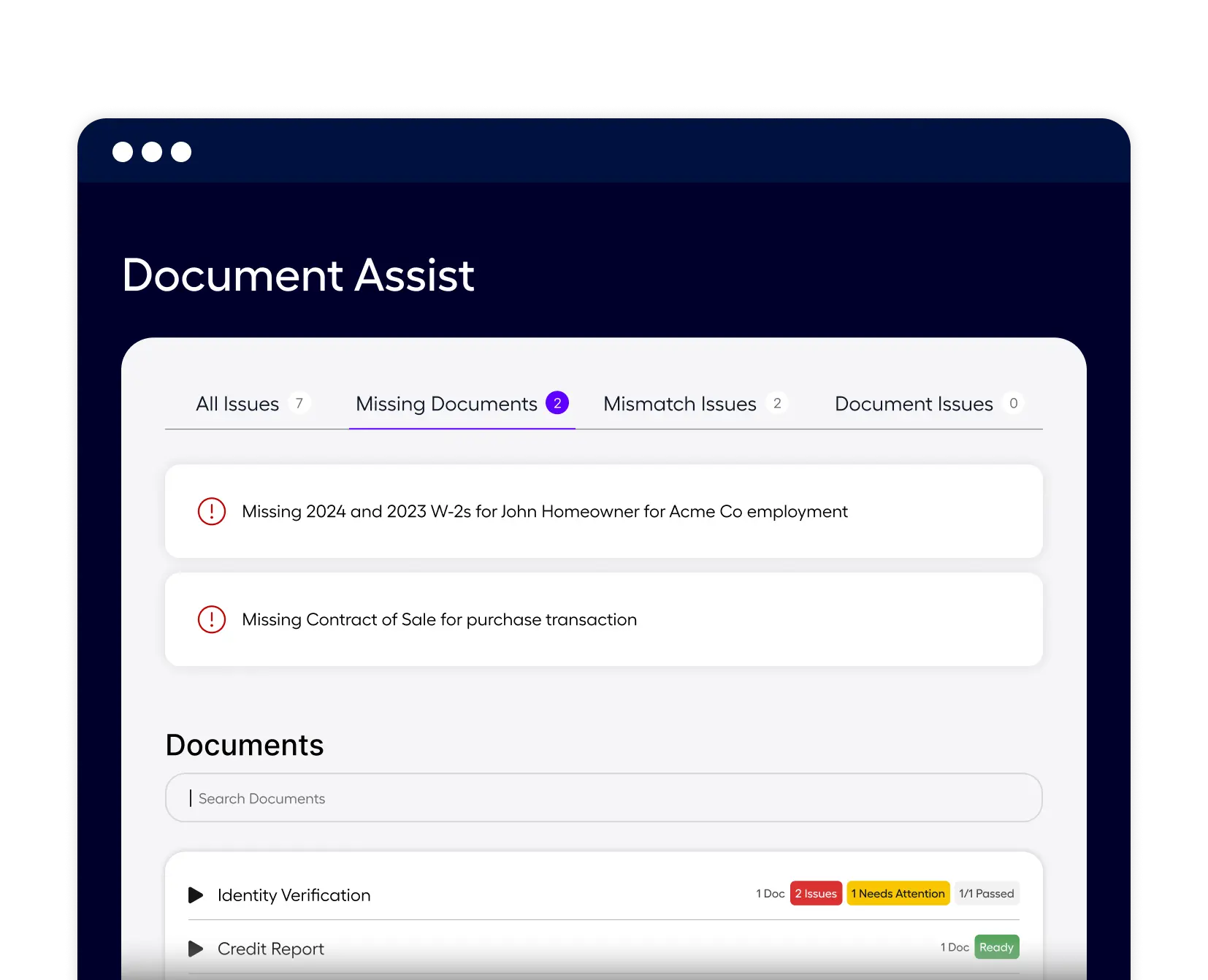1208x980 pixels.
Task: Click the Document Assist heading
Action: pyautogui.click(x=298, y=275)
